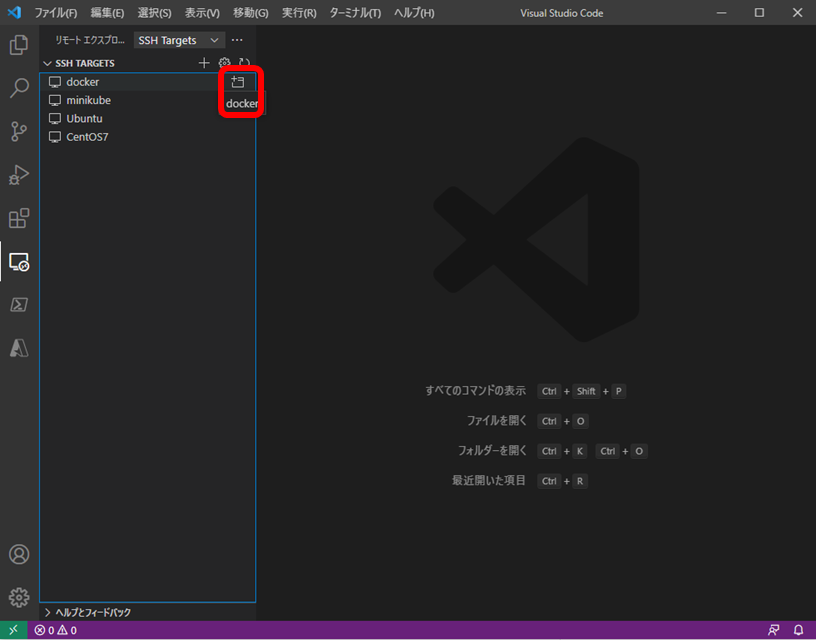Select the Ubuntu SSH target
The width and height of the screenshot is (816, 640).
[x=148, y=119]
